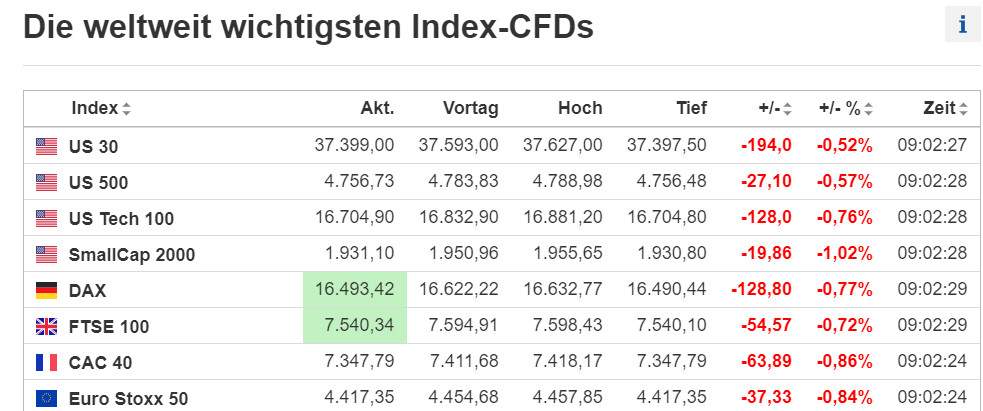Image resolution: width=983 pixels, height=411 pixels.
Task: Open the SmallCap 2000 index link
Action: 131,254
